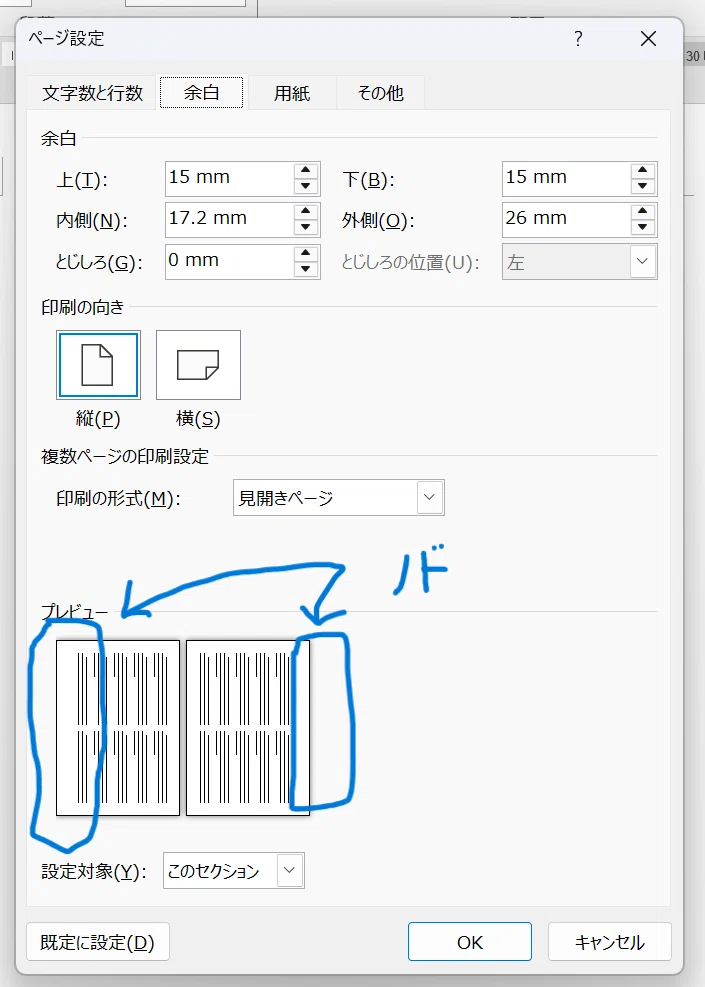The height and width of the screenshot is (987, 705).
Task: Increase the 内側(N) inside margin value
Action: [x=306, y=212]
